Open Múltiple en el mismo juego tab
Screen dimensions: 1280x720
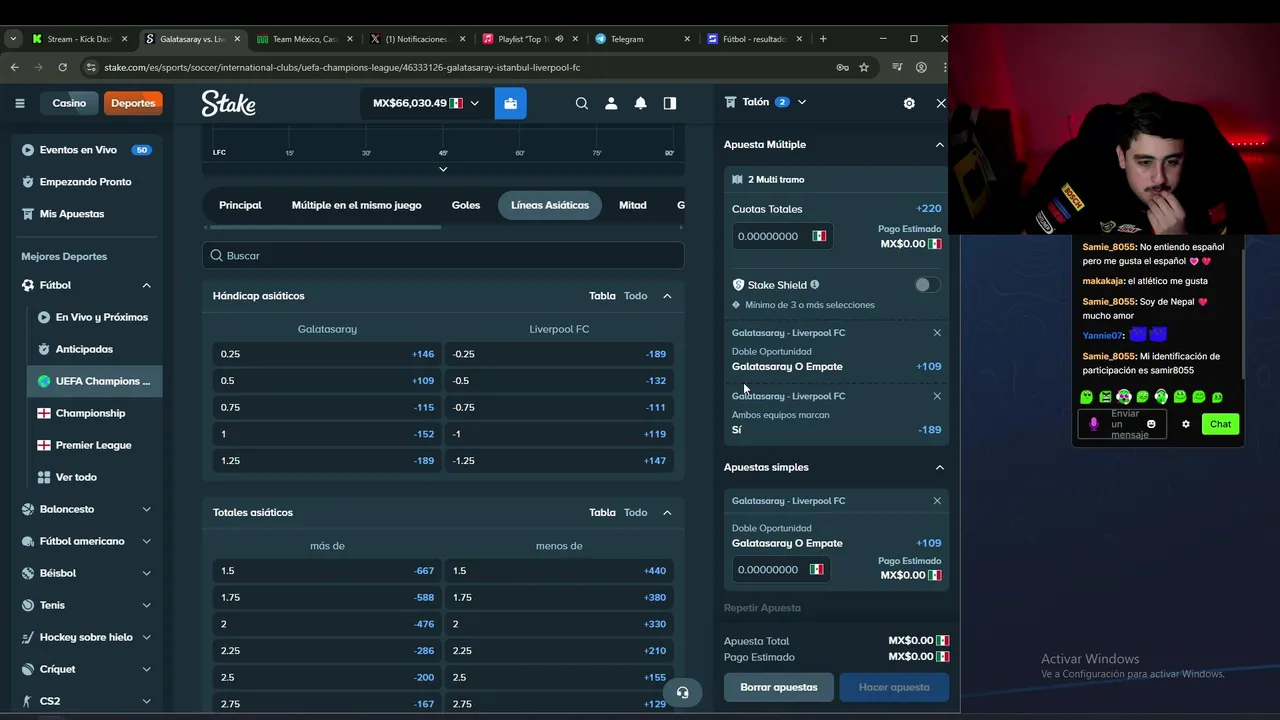pos(357,205)
